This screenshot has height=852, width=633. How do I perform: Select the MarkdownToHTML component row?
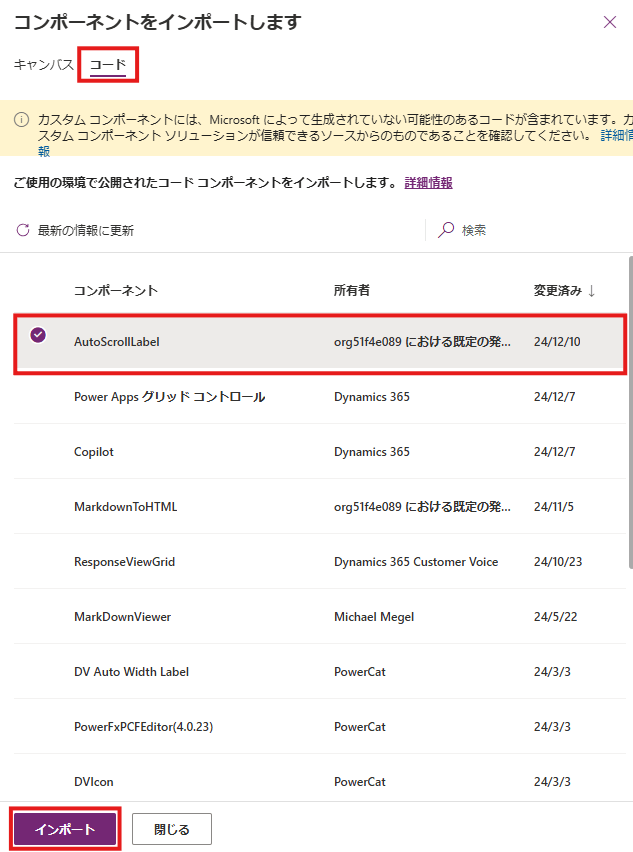coord(319,506)
